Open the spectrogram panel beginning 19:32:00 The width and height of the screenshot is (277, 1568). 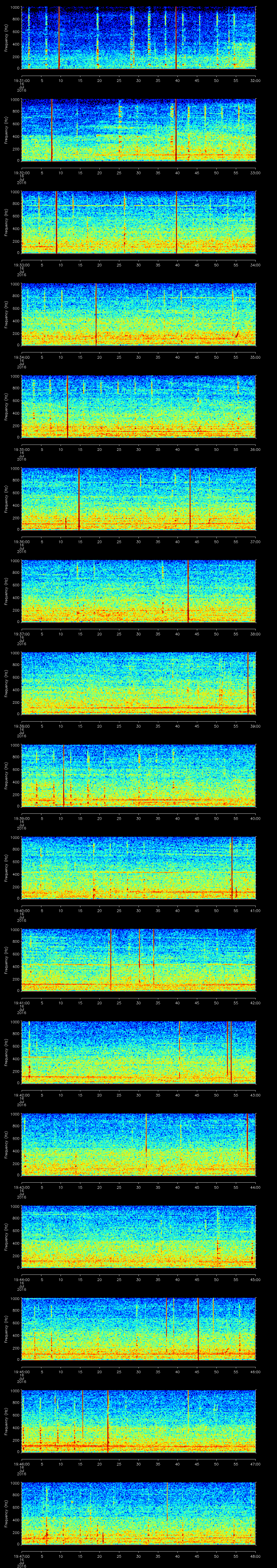pyautogui.click(x=139, y=130)
